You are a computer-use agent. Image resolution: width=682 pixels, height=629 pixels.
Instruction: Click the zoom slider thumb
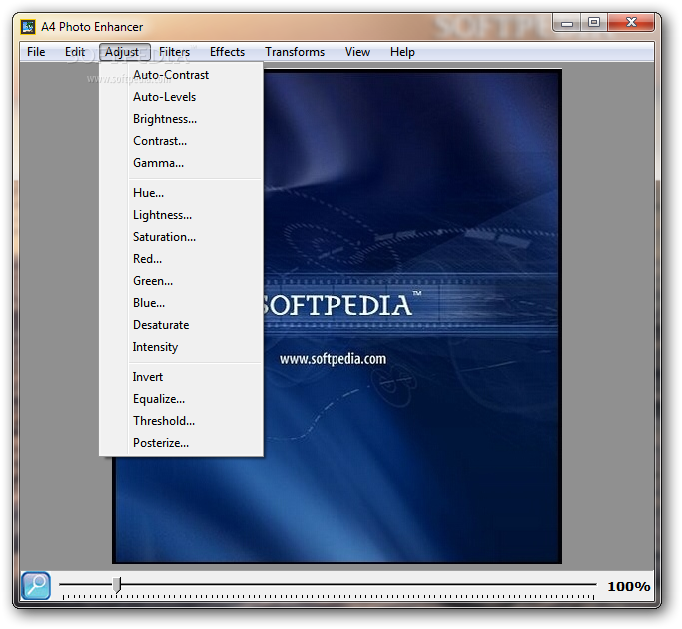[x=117, y=585]
